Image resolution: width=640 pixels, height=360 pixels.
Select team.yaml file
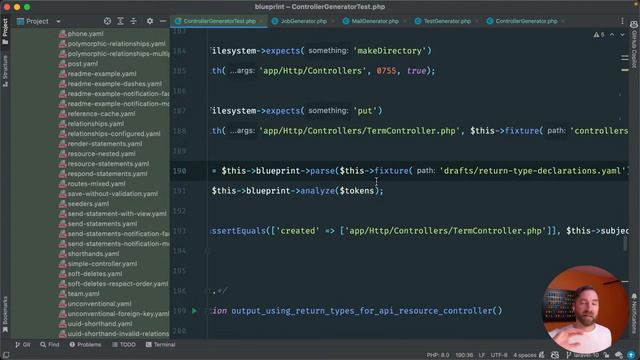[83, 294]
